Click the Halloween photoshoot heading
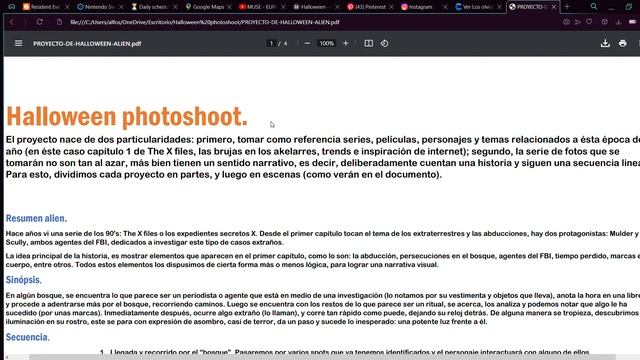 (x=127, y=117)
